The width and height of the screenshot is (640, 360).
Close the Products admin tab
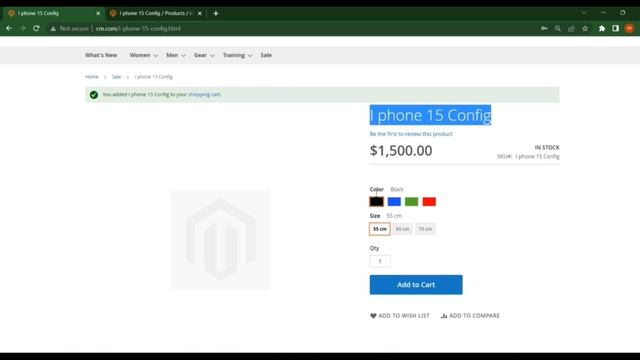pos(200,13)
